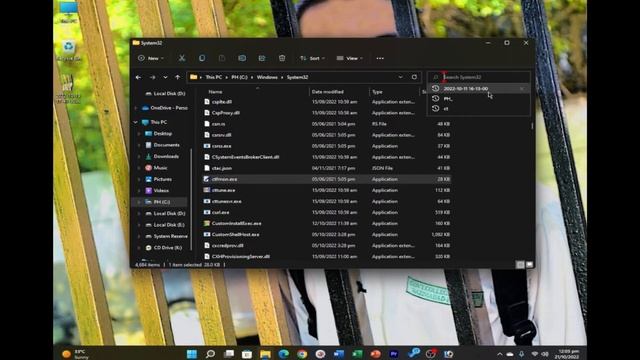Select the Rename icon in toolbar
Screen dimensions: 640x360
[x=242, y=58]
